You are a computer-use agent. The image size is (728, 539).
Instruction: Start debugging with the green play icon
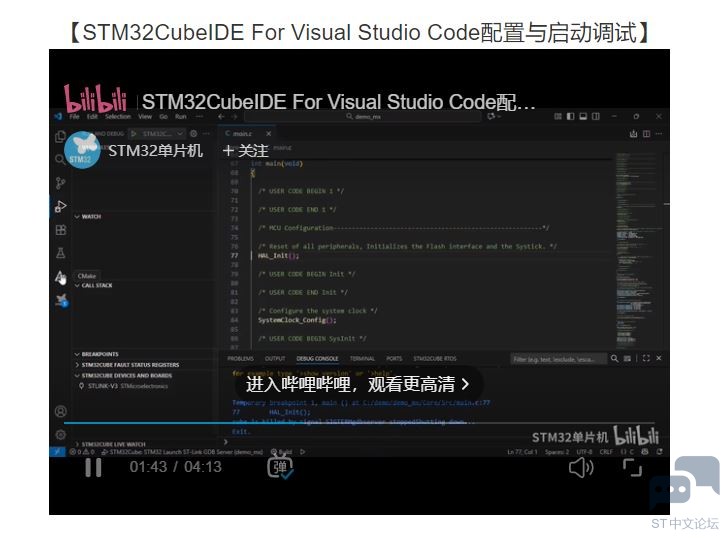coord(134,134)
